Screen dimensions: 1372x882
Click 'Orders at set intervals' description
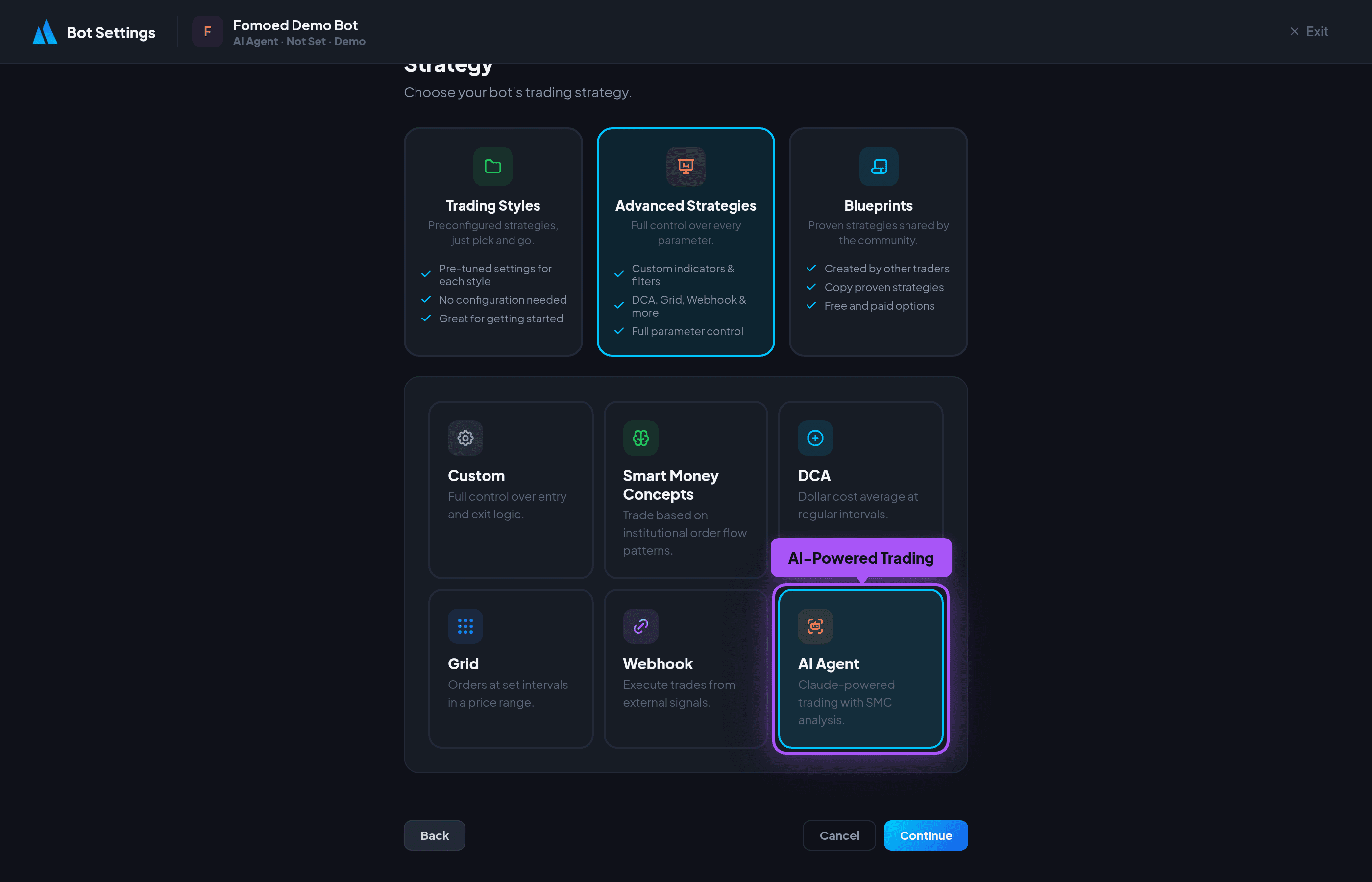[508, 685]
